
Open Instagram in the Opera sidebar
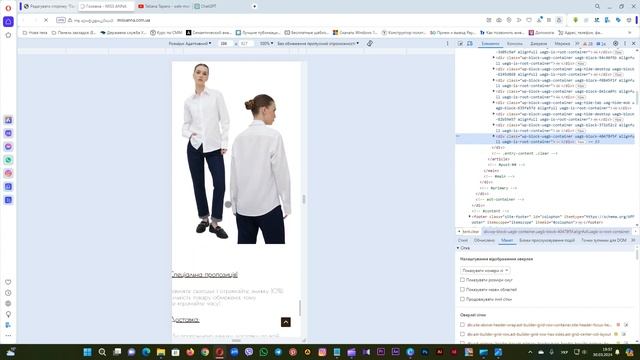pyautogui.click(x=8, y=173)
